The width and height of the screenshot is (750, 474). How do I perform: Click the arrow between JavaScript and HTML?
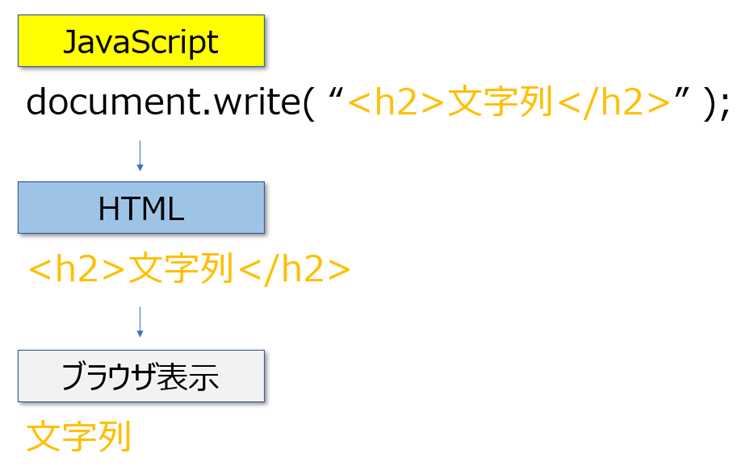[140, 155]
